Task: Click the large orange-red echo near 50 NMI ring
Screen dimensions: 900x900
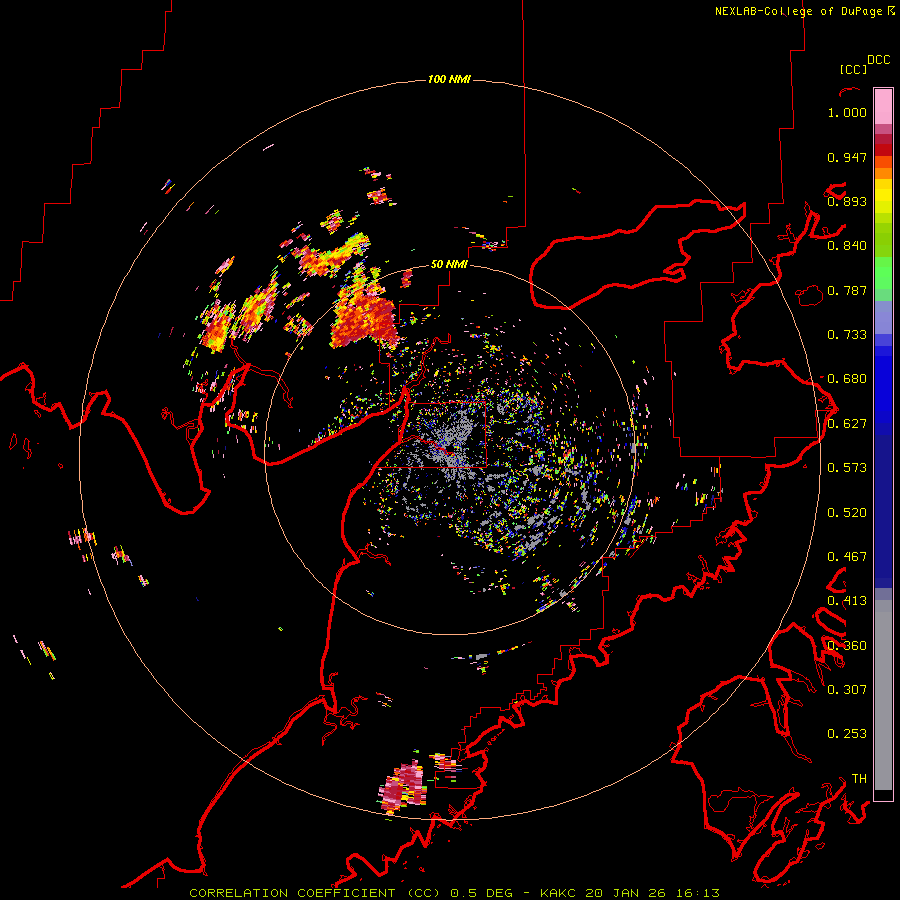Action: pyautogui.click(x=363, y=319)
